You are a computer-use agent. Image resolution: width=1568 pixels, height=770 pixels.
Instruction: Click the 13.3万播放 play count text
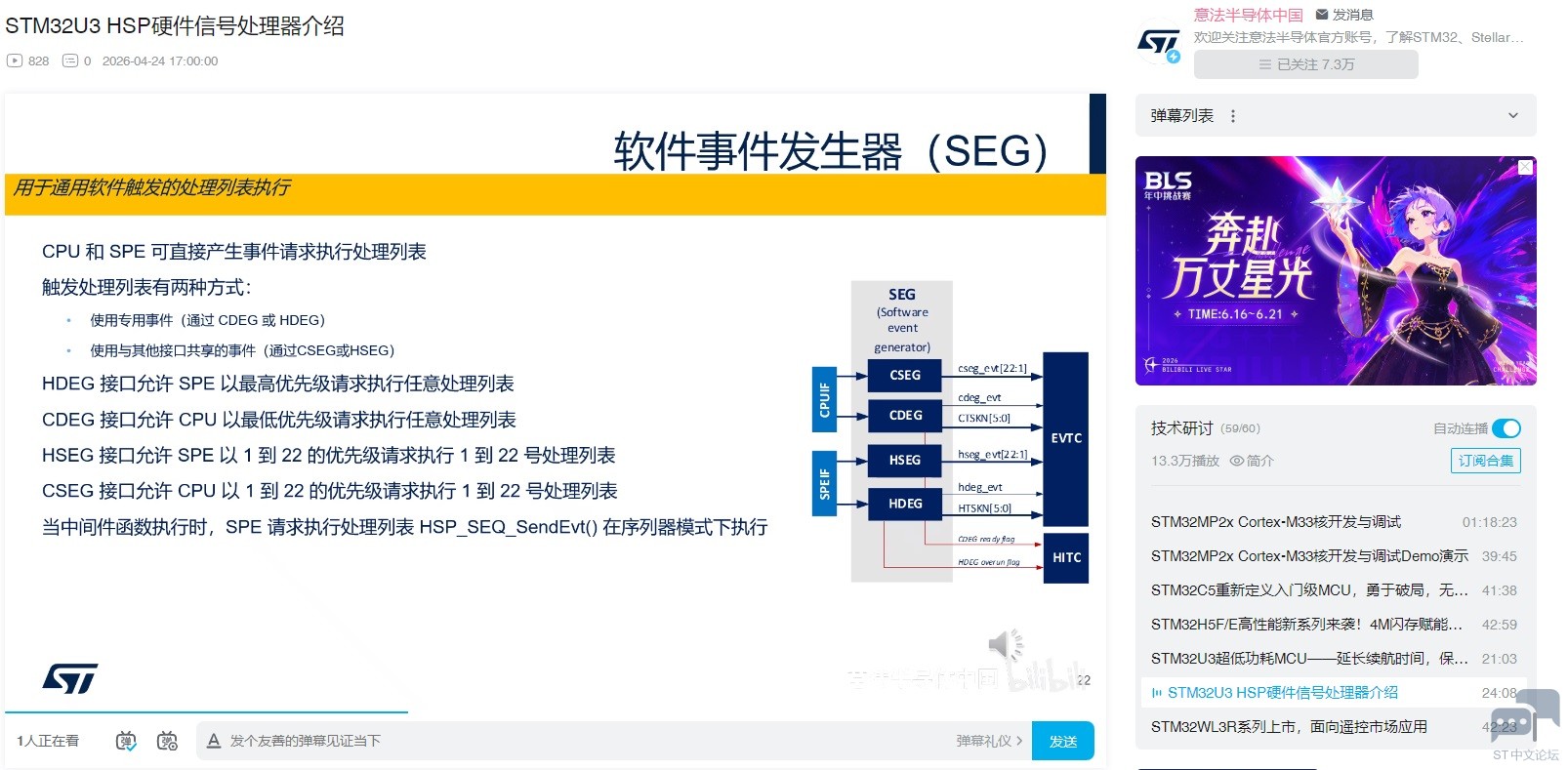pyautogui.click(x=1185, y=461)
